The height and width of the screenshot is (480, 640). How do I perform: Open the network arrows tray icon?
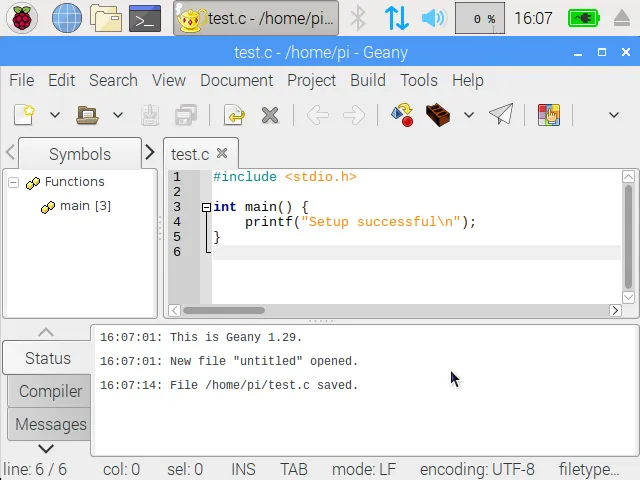pos(396,18)
